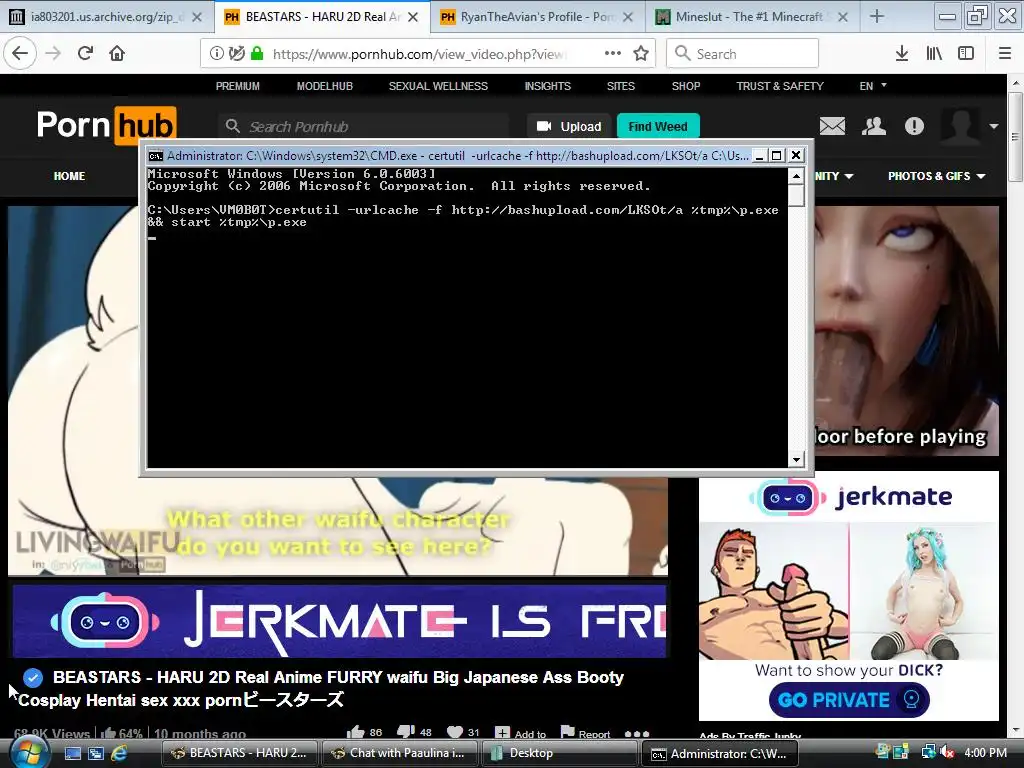Screen dimensions: 1024x768
Task: Switch to the Mineslut Minecraft tab
Action: coord(753,17)
